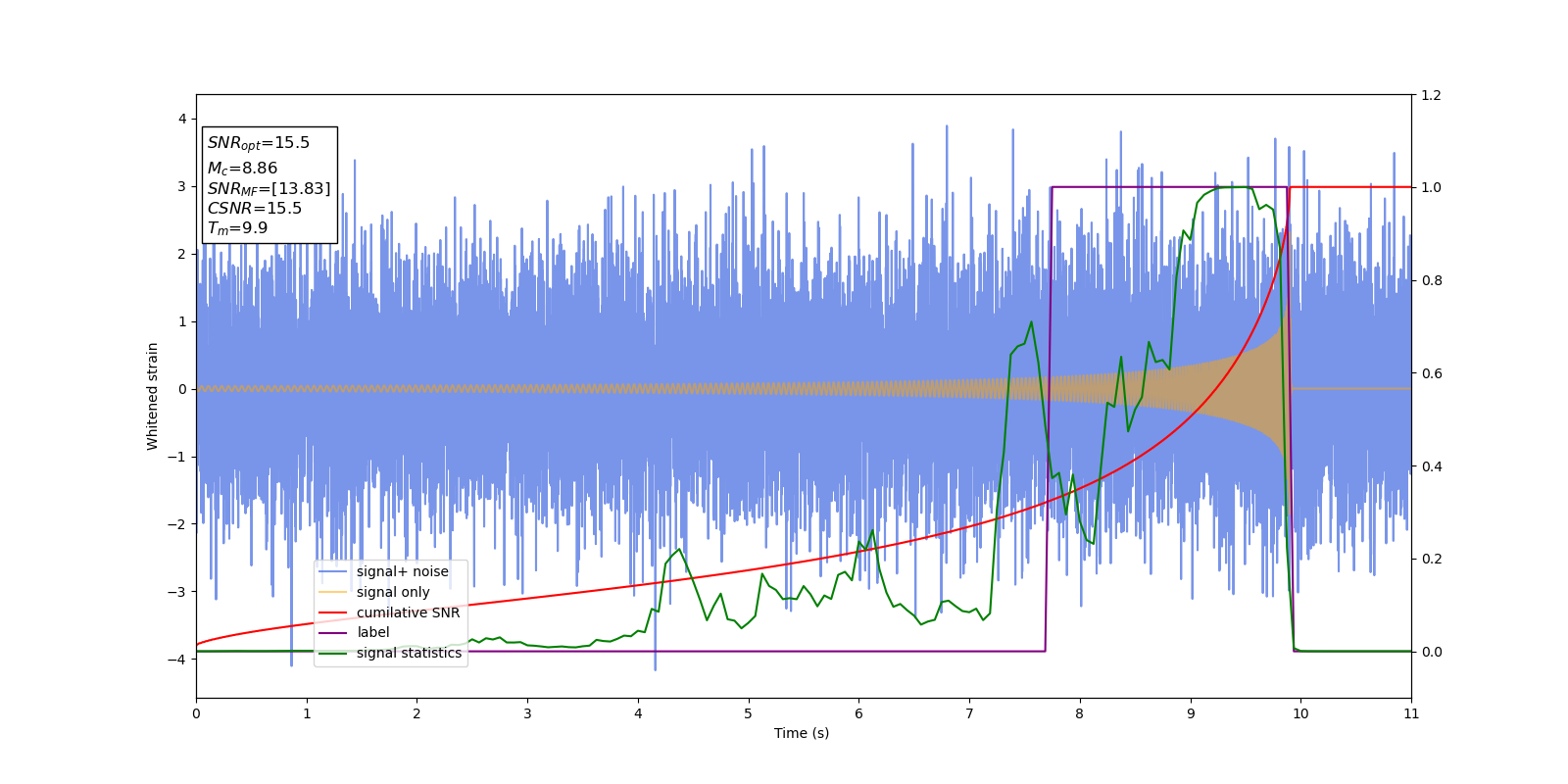This screenshot has height=784, width=1568.
Task: Click the blue signal+ noise legend line
Action: point(333,572)
